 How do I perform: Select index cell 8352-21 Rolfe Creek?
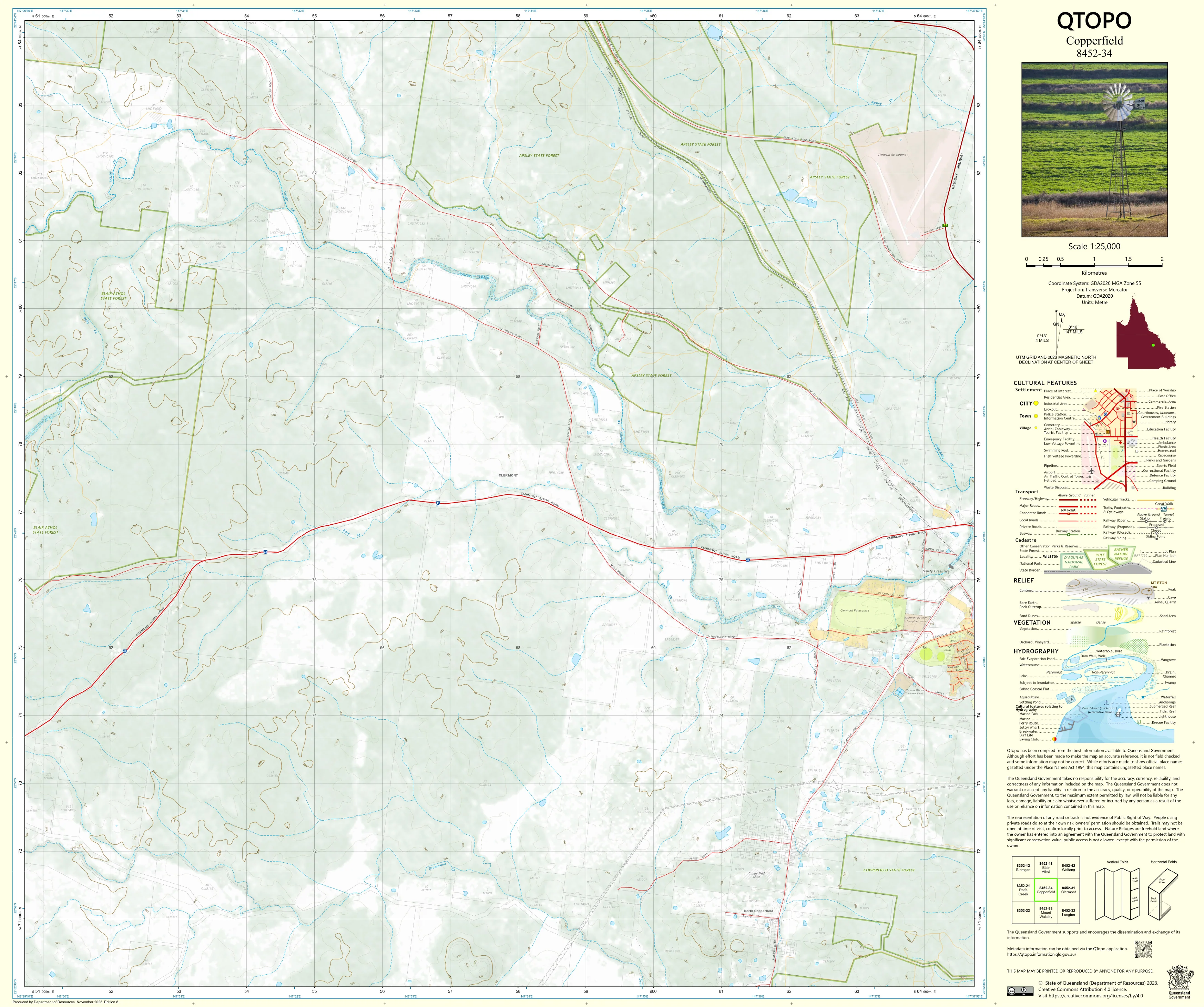coord(1023,890)
